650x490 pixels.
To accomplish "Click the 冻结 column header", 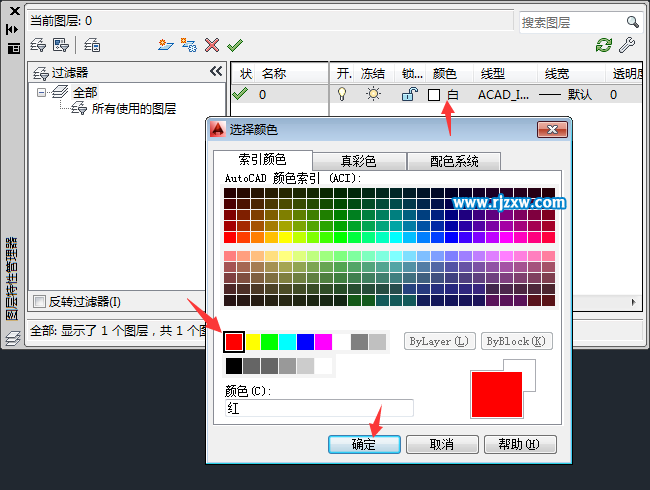I will click(373, 73).
